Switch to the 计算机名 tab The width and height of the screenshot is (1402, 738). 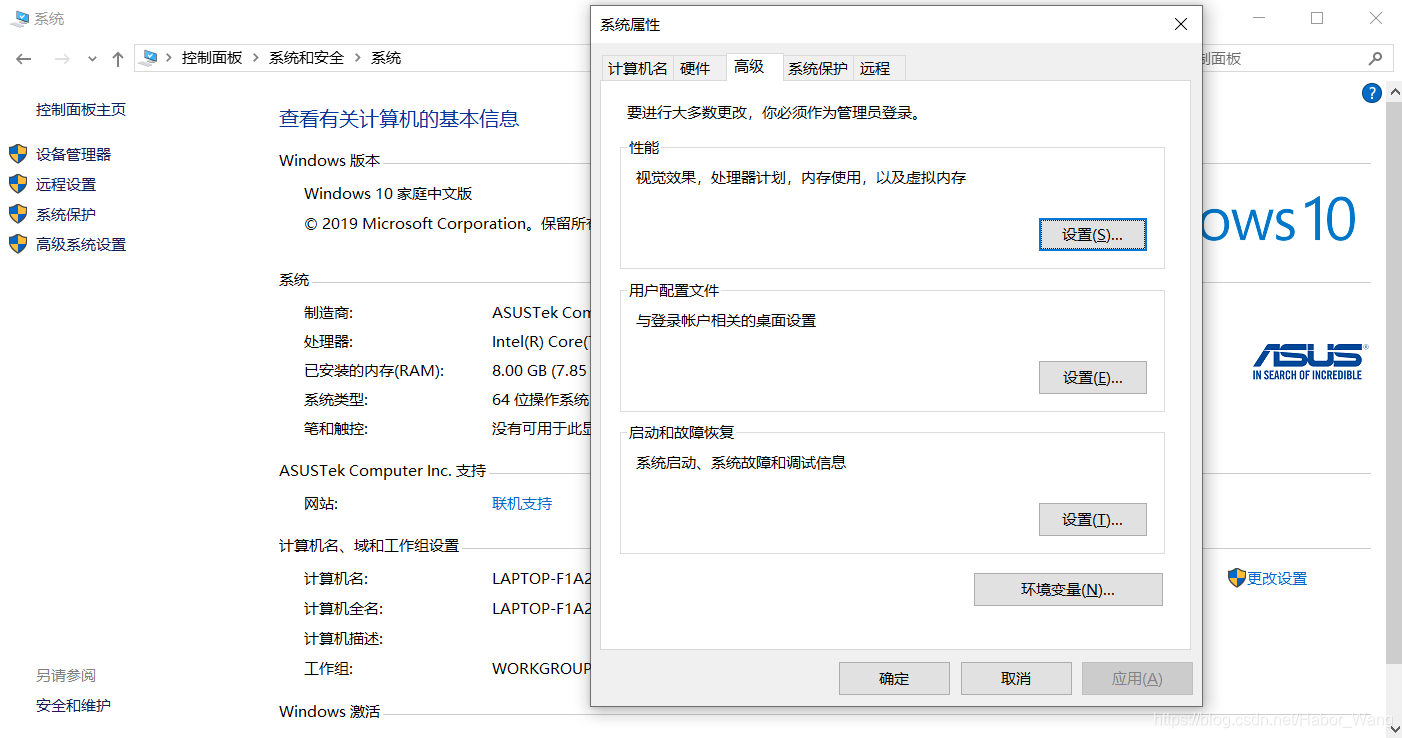coord(638,68)
